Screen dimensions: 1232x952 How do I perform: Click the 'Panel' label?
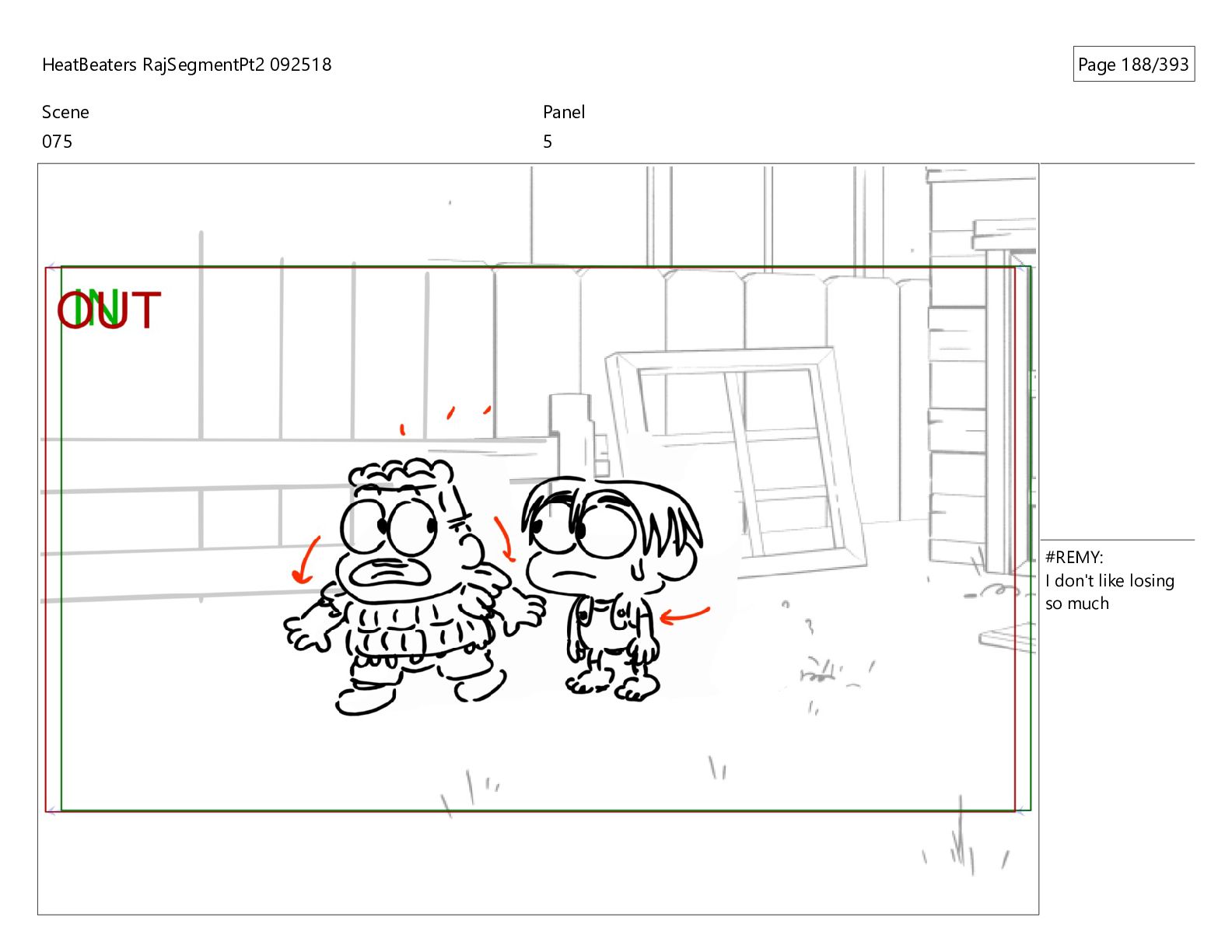click(x=564, y=112)
